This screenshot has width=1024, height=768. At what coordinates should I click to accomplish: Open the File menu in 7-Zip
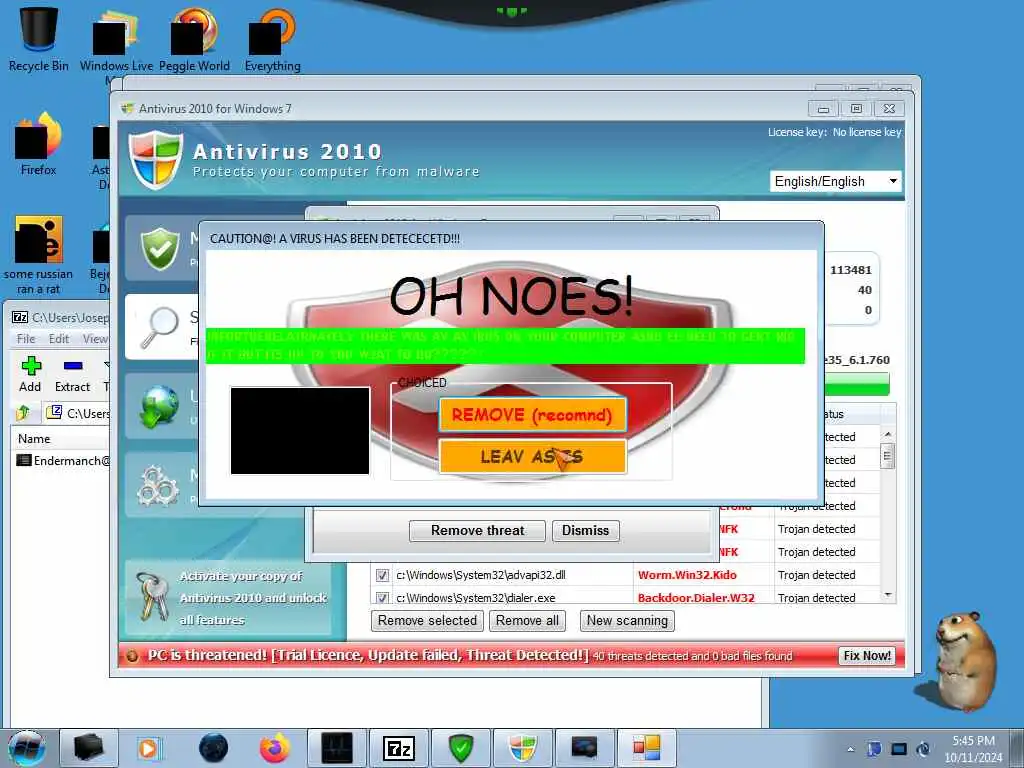[26, 339]
